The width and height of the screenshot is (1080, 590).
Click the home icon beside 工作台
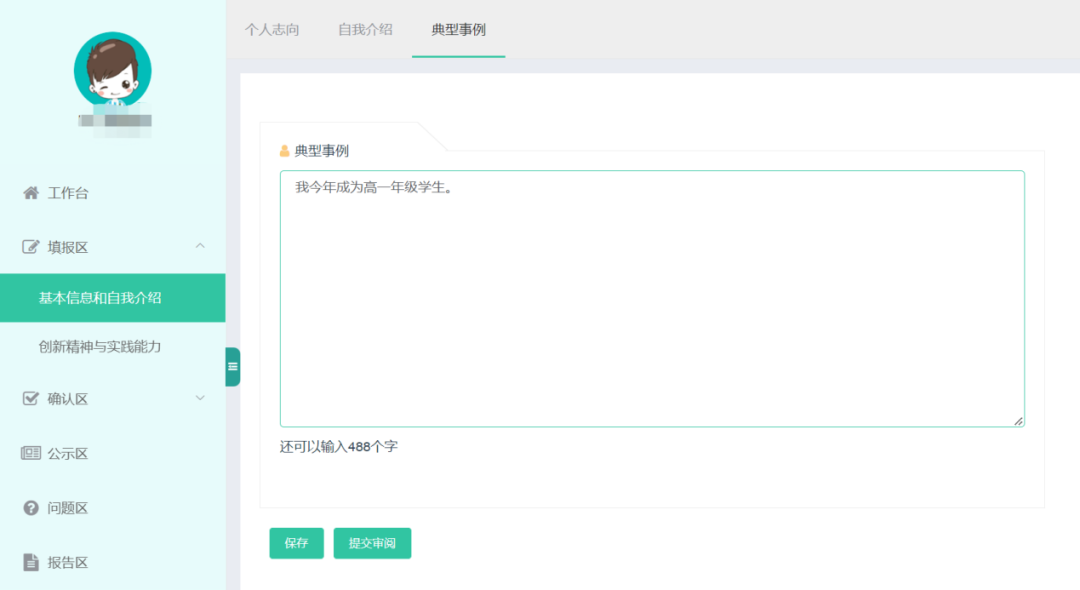[x=31, y=193]
